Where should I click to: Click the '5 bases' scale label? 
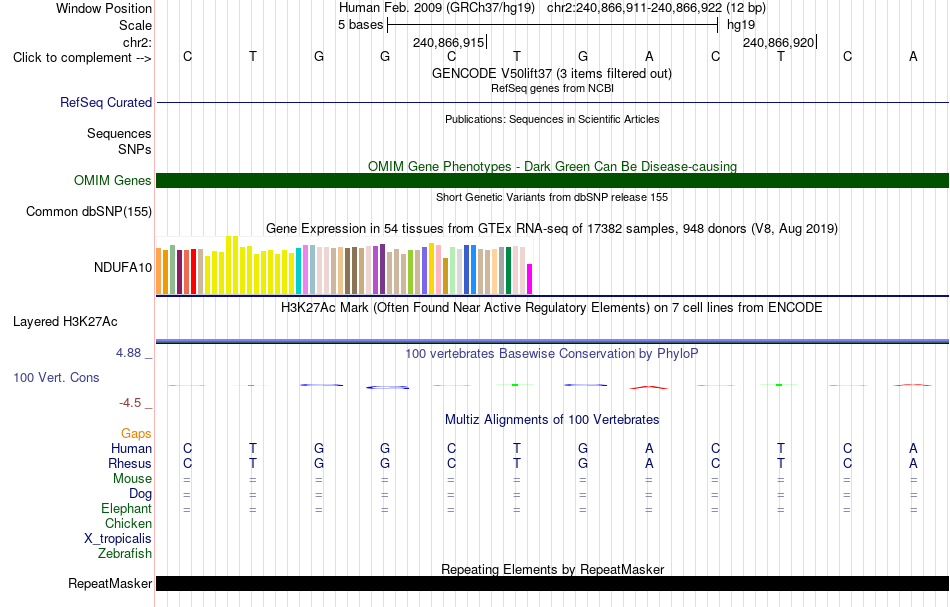[360, 25]
